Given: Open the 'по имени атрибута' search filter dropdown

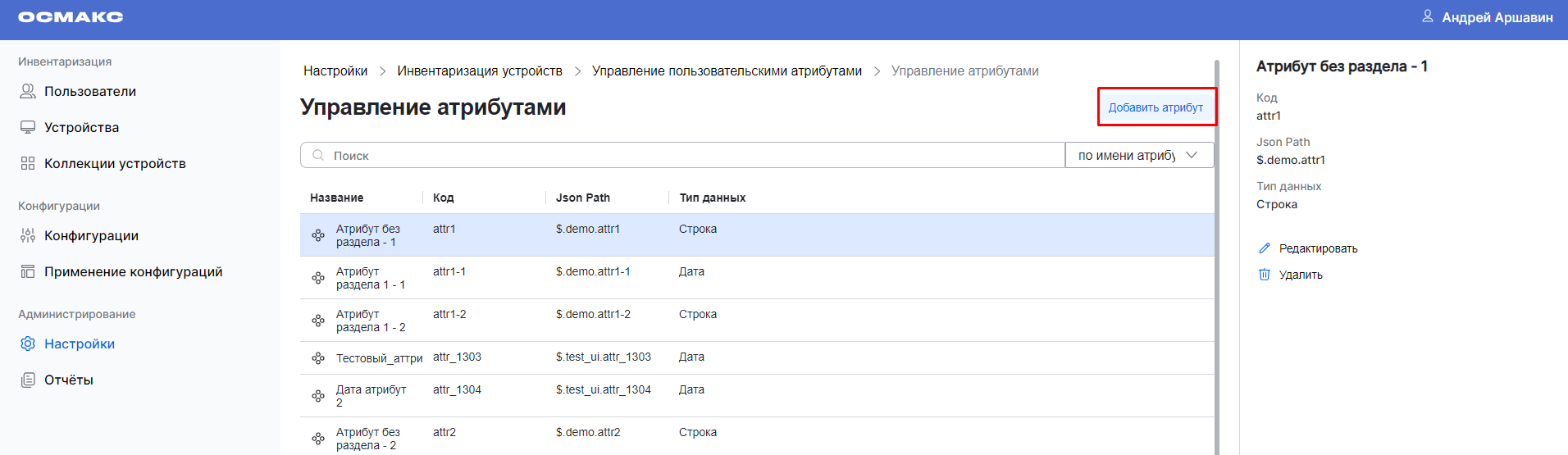Looking at the screenshot, I should [1138, 155].
